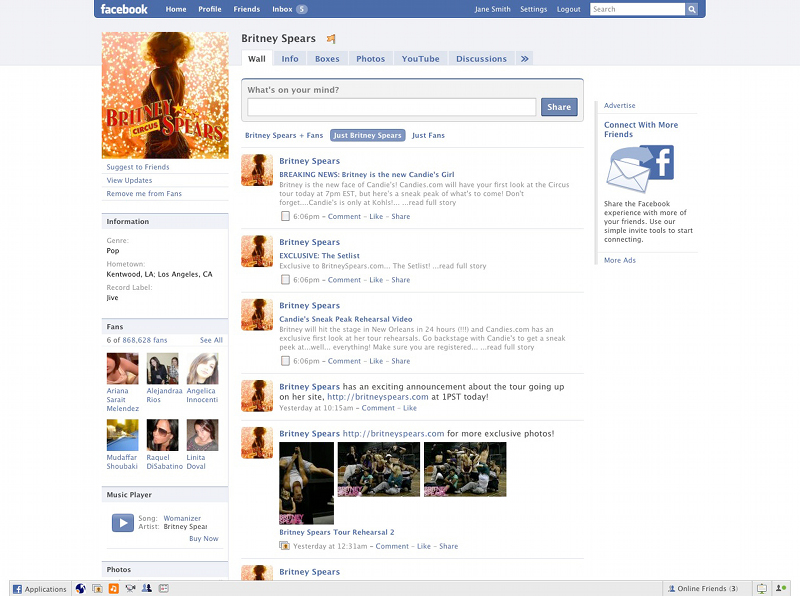Click the Advertise link
This screenshot has width=800, height=596.
pyautogui.click(x=619, y=106)
